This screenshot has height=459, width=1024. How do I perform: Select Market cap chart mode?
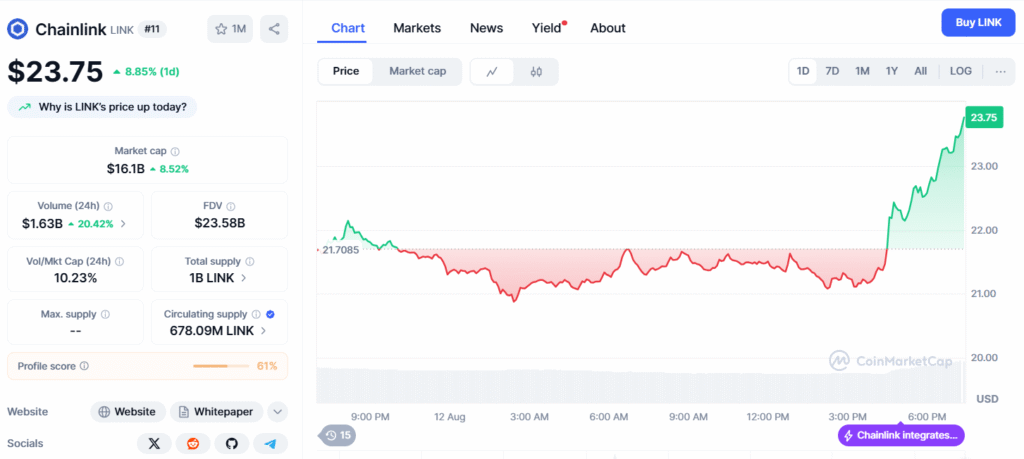click(418, 71)
